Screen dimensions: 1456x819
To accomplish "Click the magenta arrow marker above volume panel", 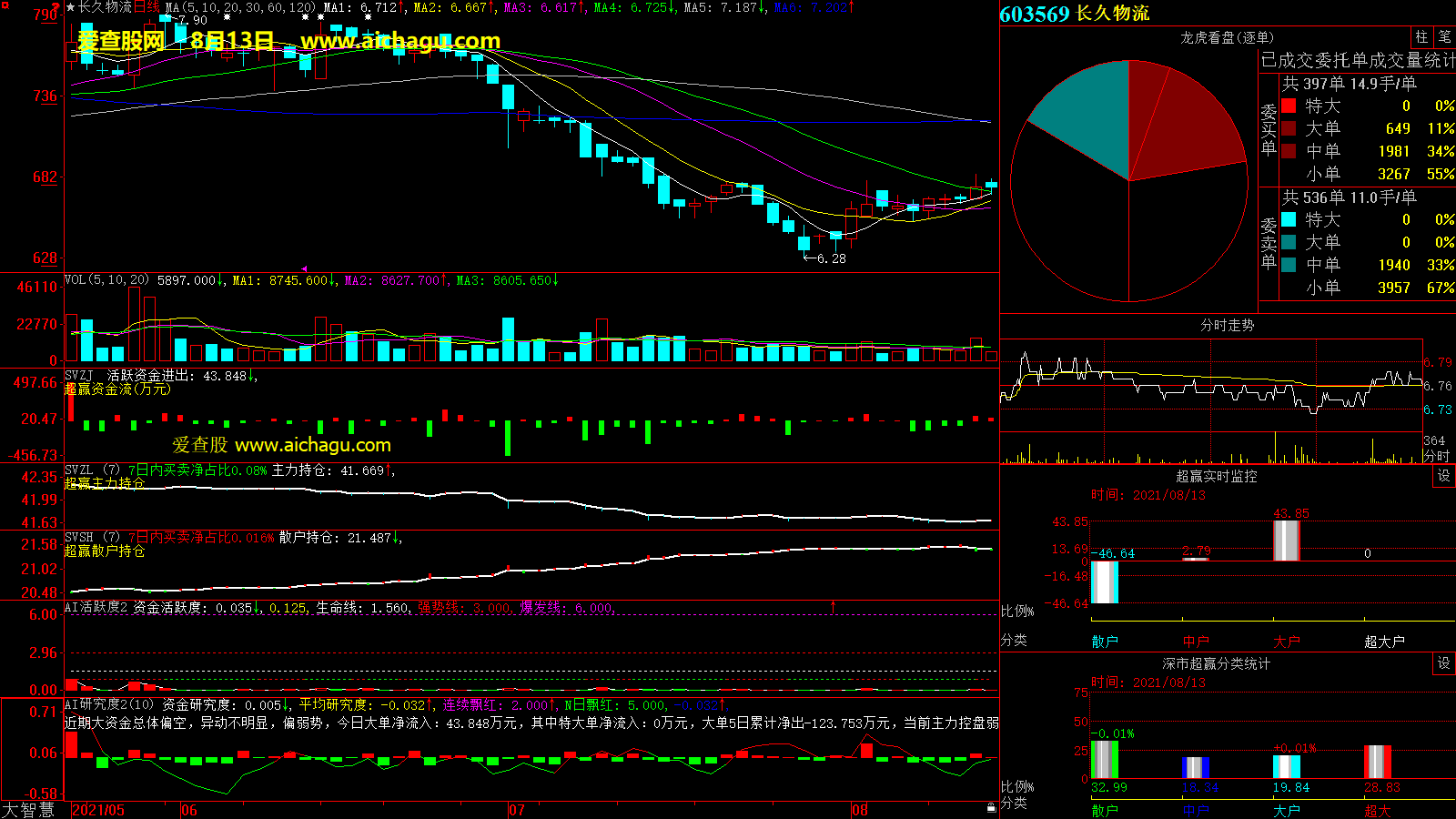I will [x=304, y=268].
